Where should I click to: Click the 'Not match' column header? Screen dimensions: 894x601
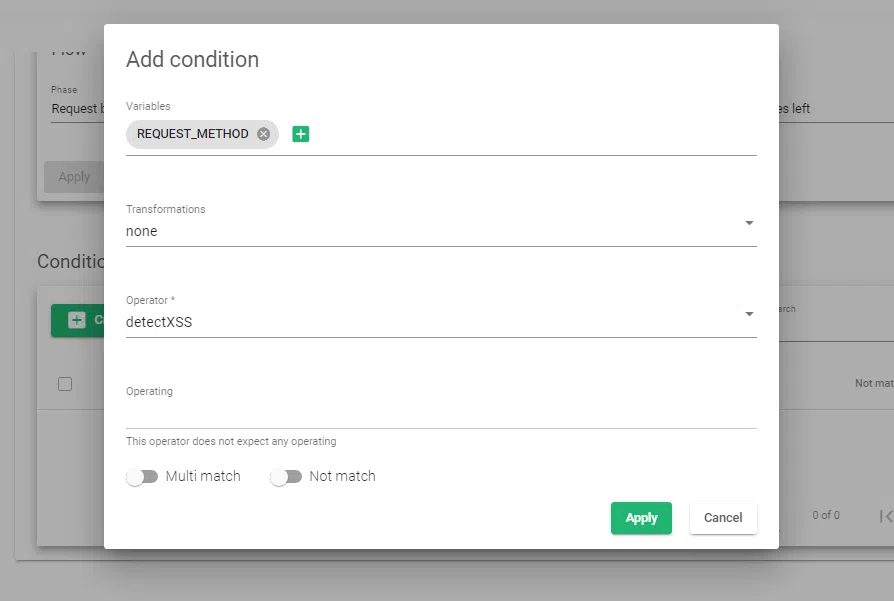coord(873,384)
